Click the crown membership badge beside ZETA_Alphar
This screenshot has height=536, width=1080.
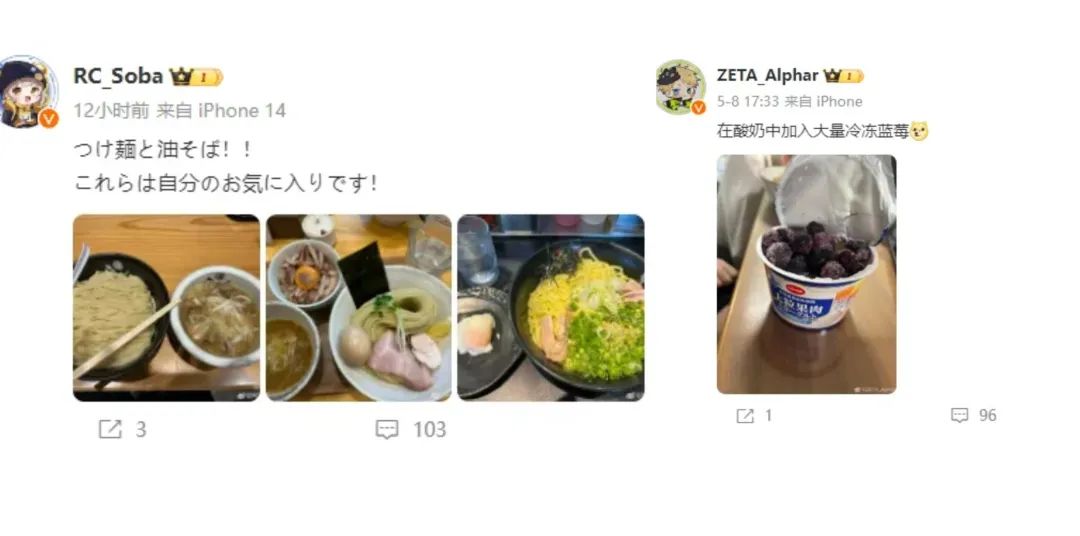(844, 76)
